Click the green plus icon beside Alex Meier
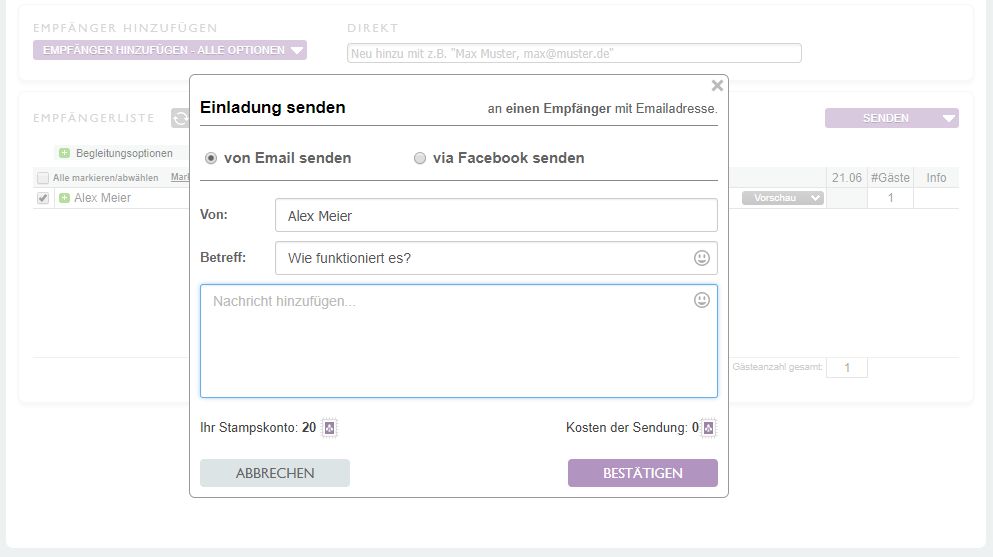This screenshot has height=557, width=993. pyautogui.click(x=64, y=198)
